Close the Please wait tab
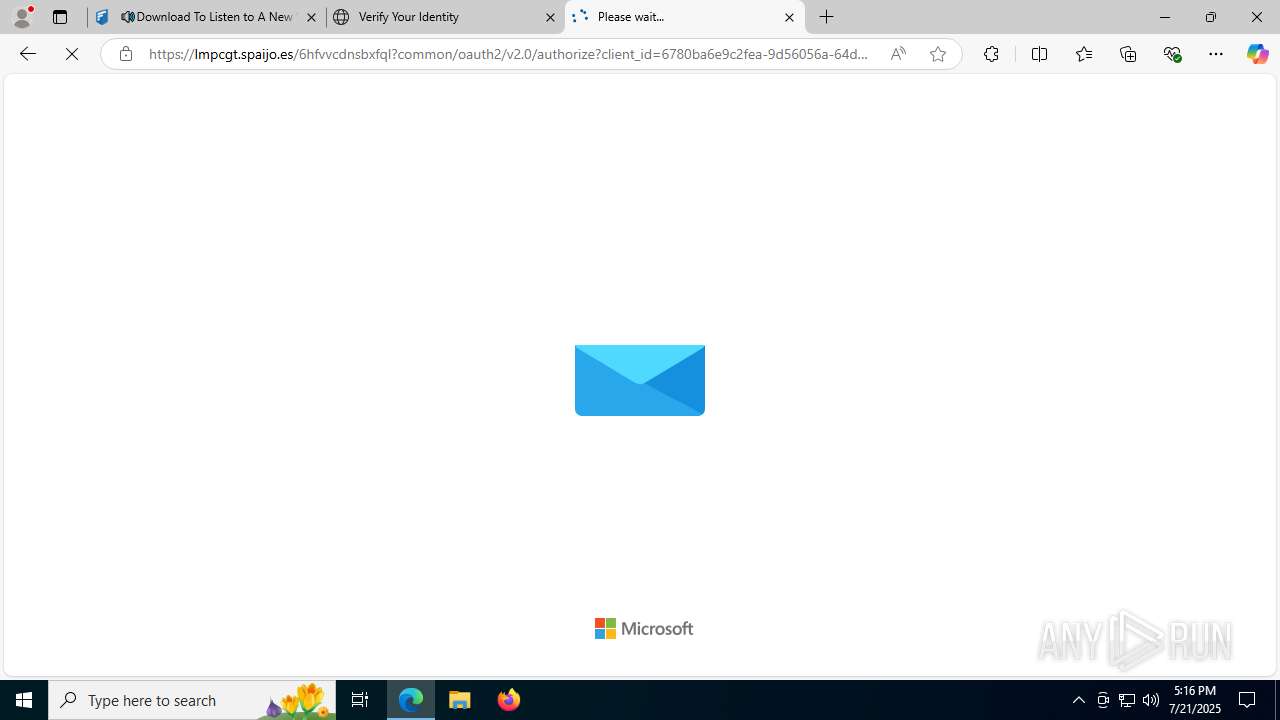1280x720 pixels. [789, 17]
